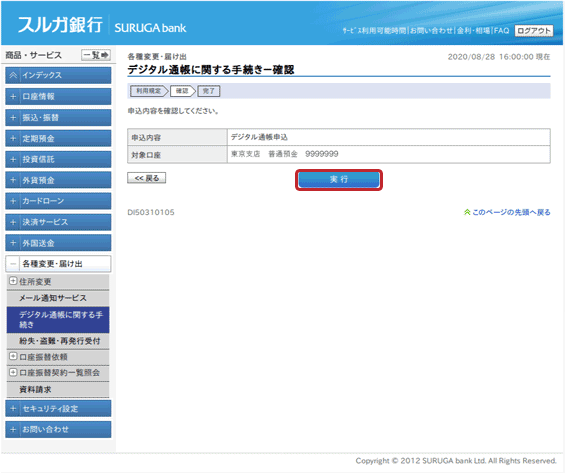Expand the セキュリティ設定 plus icon
The image size is (565, 473).
point(13,409)
